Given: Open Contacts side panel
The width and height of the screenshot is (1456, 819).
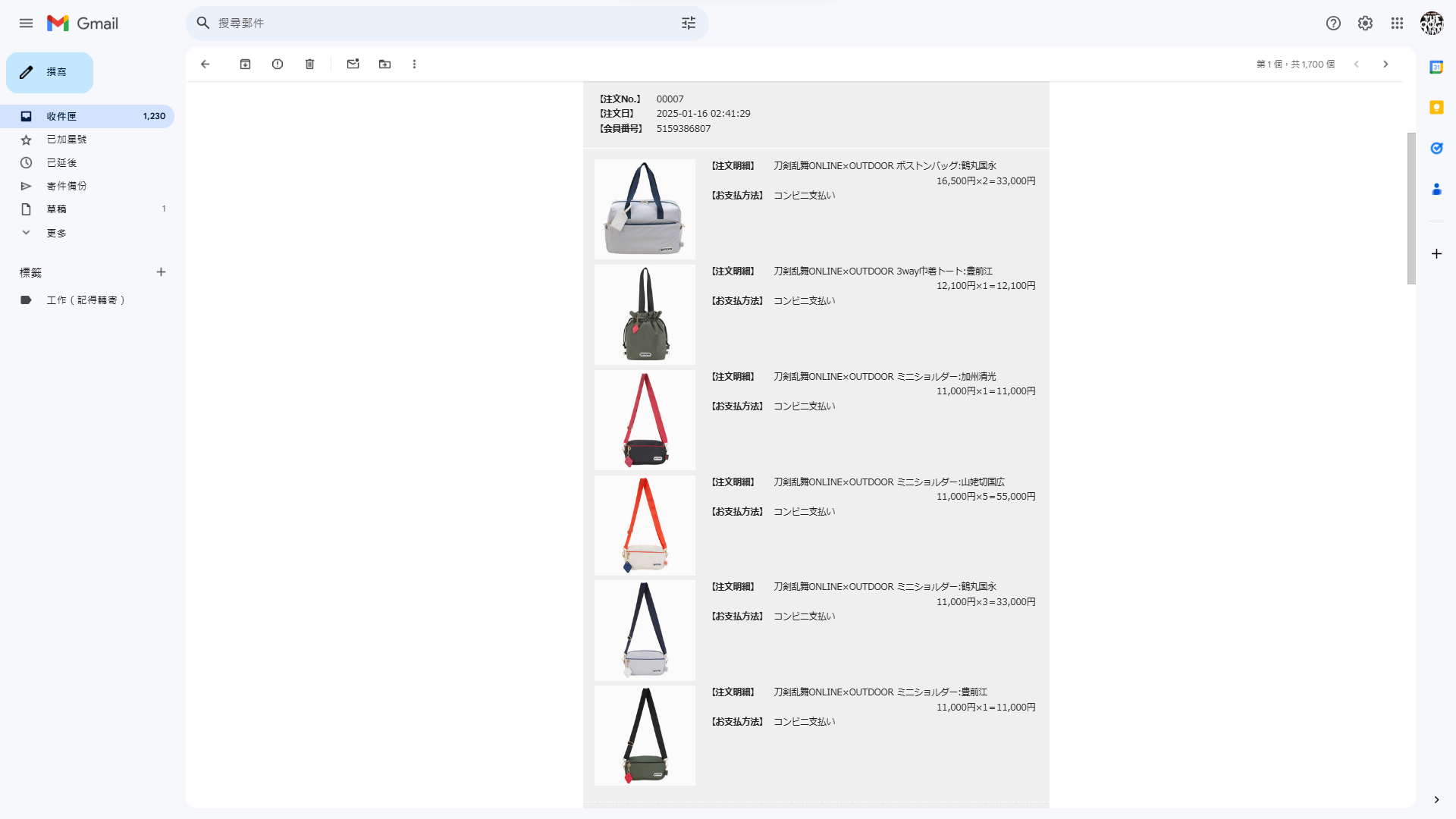Looking at the screenshot, I should coord(1436,189).
